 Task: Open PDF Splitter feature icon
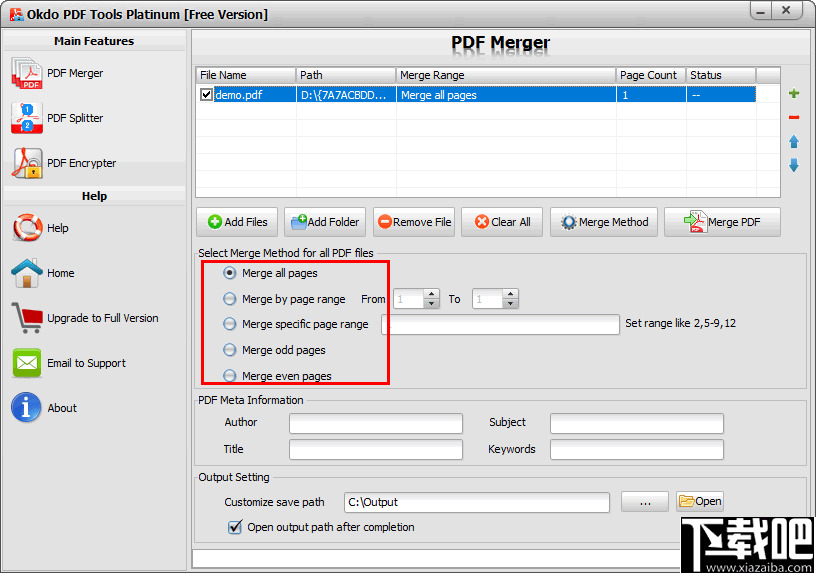tap(27, 118)
